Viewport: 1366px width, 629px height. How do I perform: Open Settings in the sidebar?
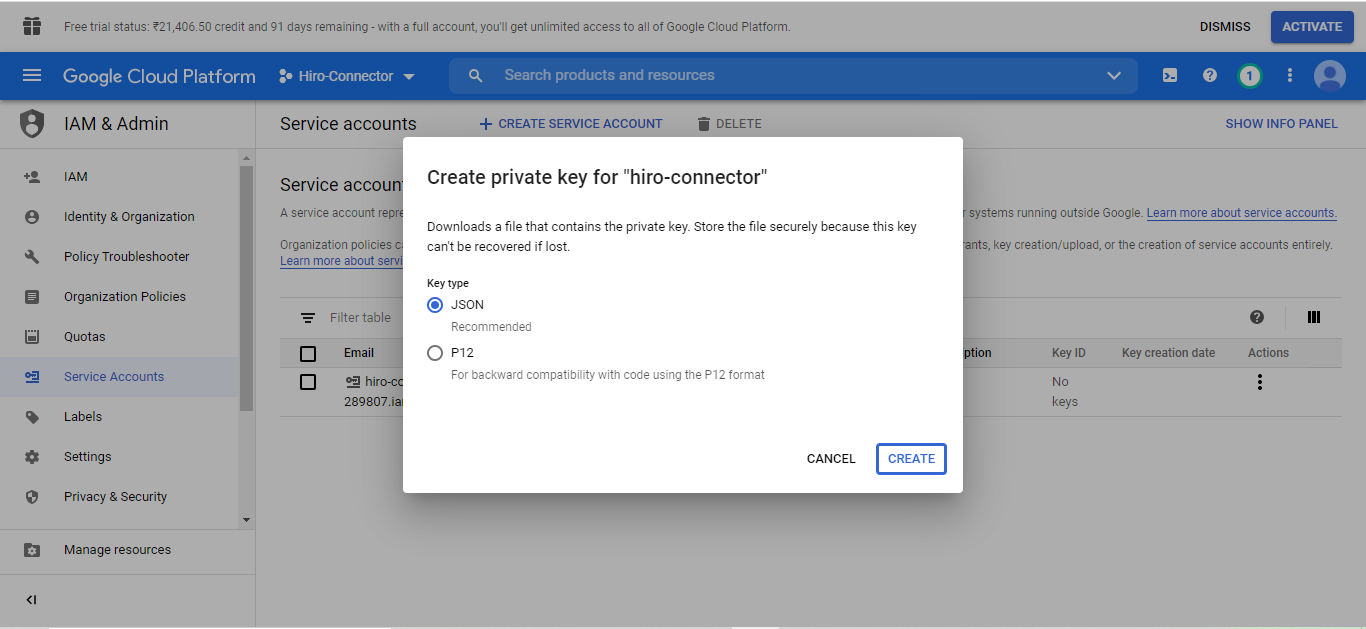click(88, 457)
